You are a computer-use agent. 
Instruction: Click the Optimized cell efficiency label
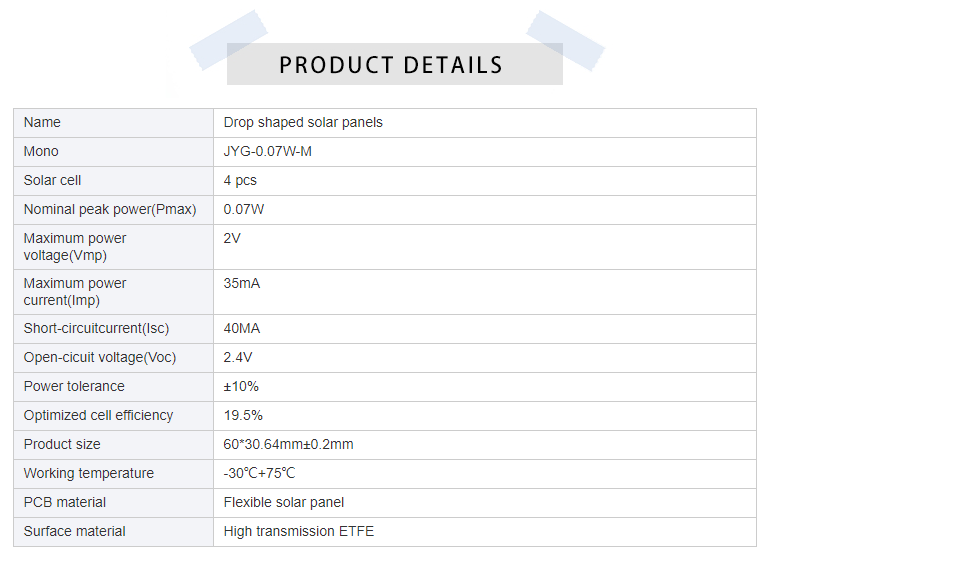98,416
